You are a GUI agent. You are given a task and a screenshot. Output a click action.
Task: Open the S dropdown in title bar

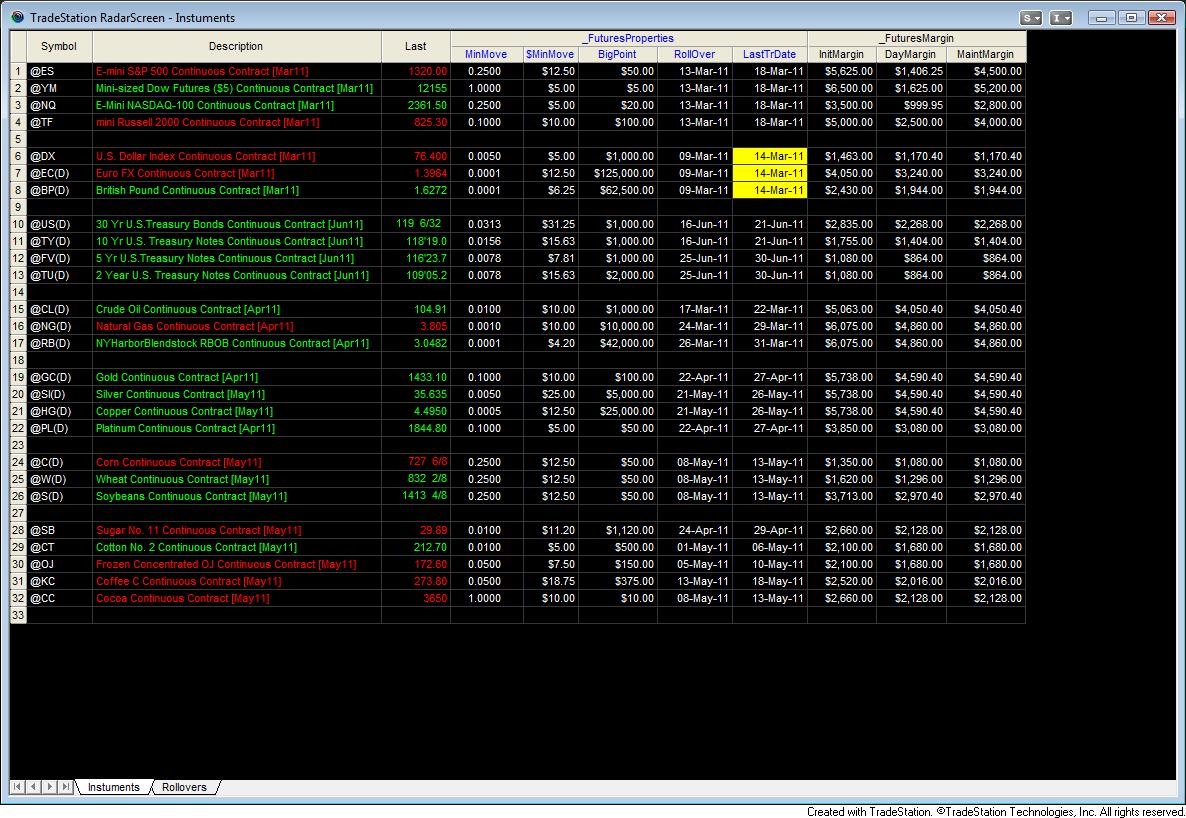(1030, 17)
